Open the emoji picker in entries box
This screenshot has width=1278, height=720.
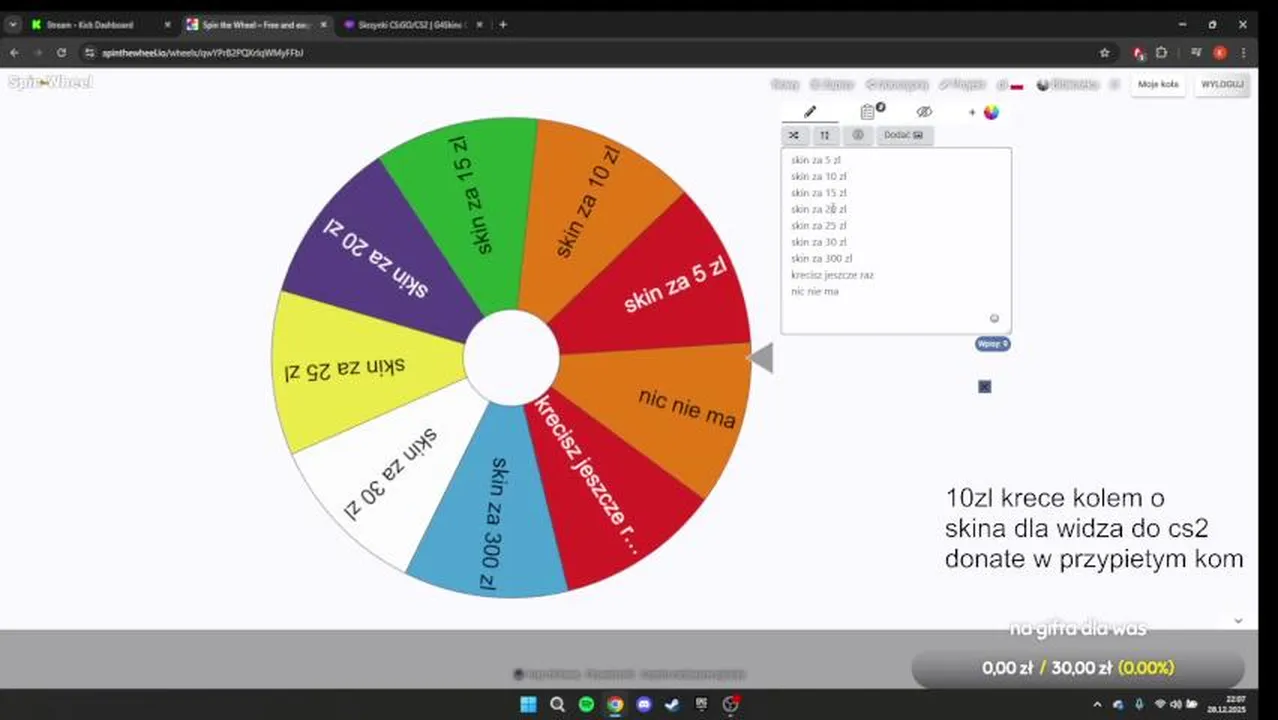coord(994,319)
